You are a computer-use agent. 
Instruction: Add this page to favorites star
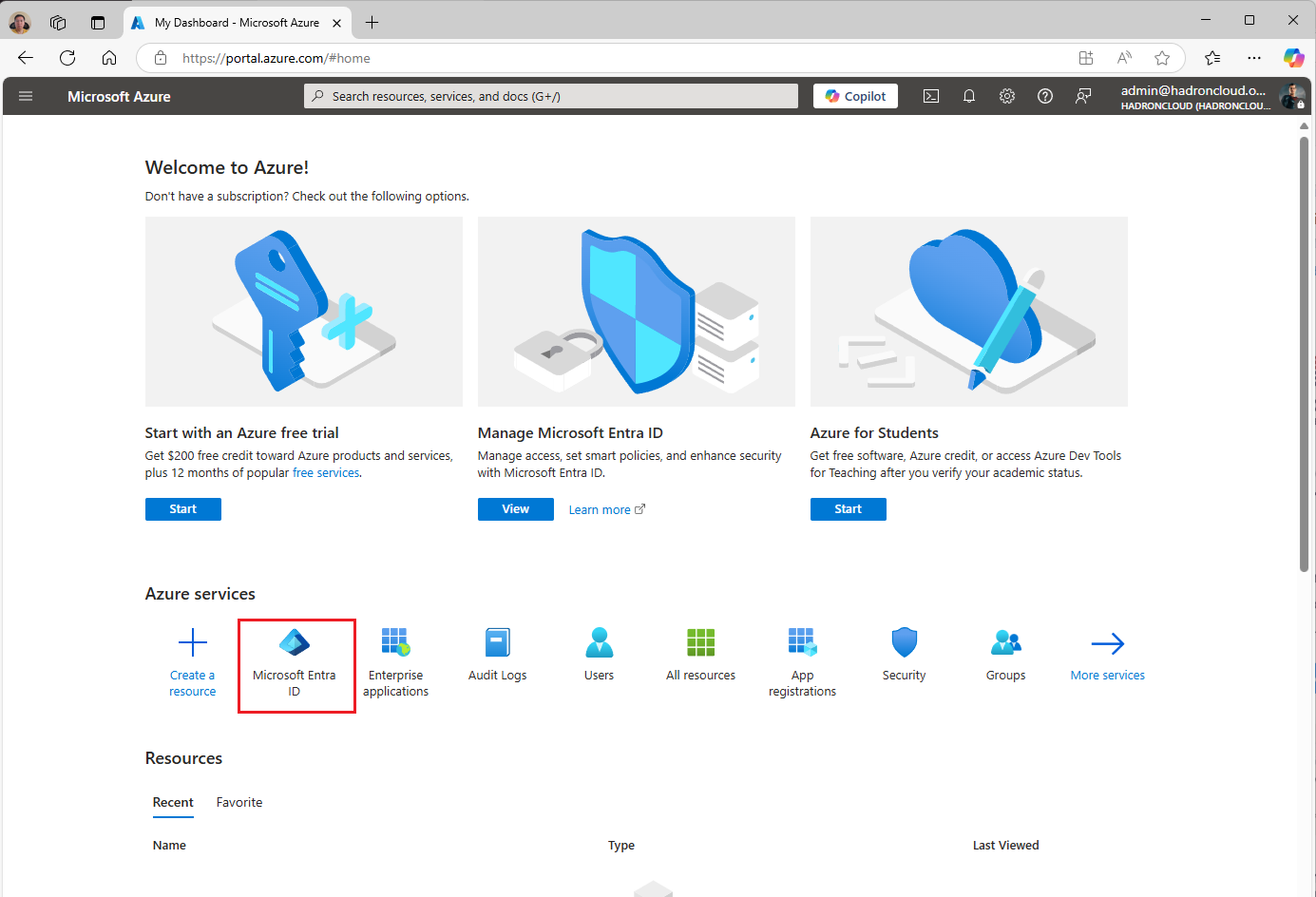(x=1162, y=58)
